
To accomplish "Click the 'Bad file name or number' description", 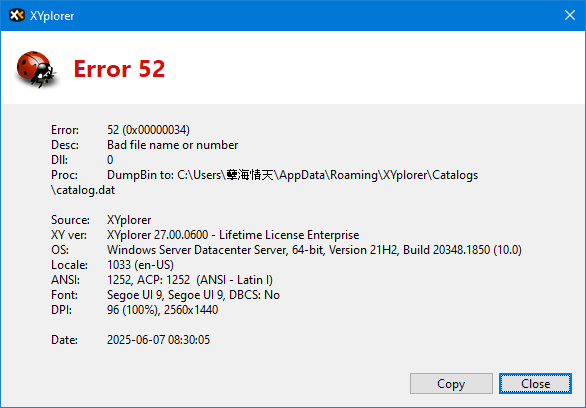I will coord(173,145).
